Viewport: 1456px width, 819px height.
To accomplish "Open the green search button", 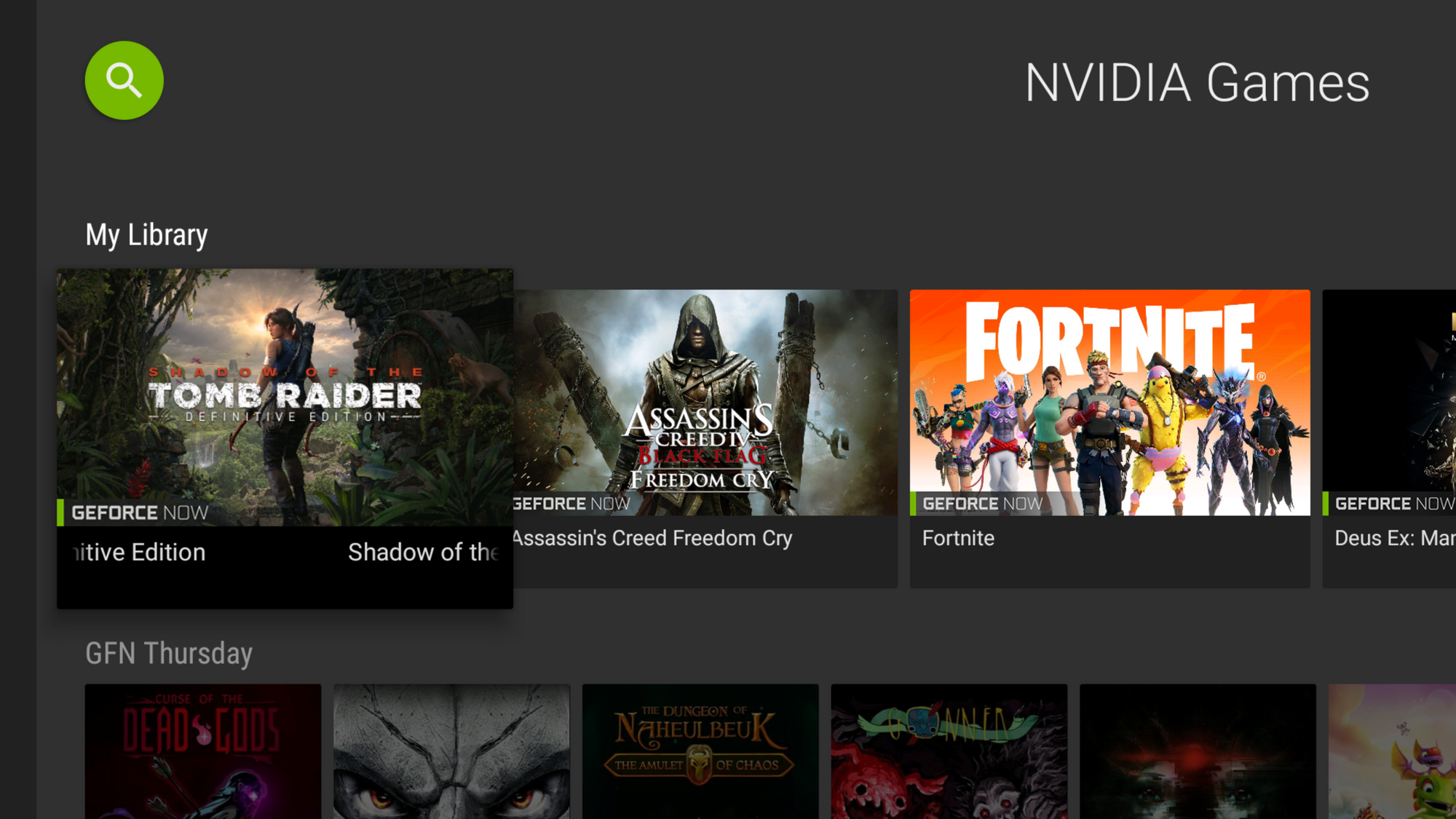I will click(x=124, y=80).
